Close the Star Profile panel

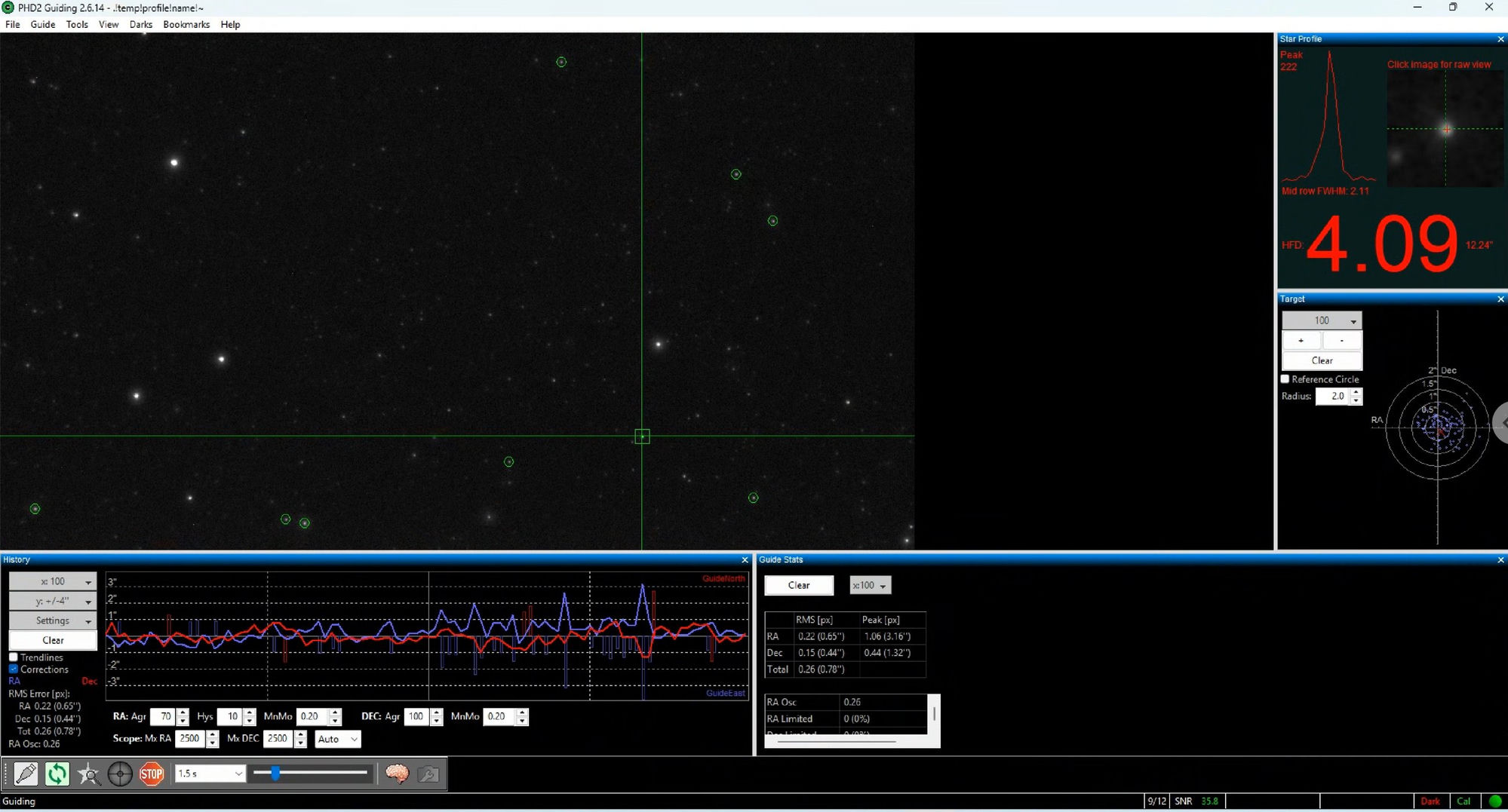(x=1500, y=39)
